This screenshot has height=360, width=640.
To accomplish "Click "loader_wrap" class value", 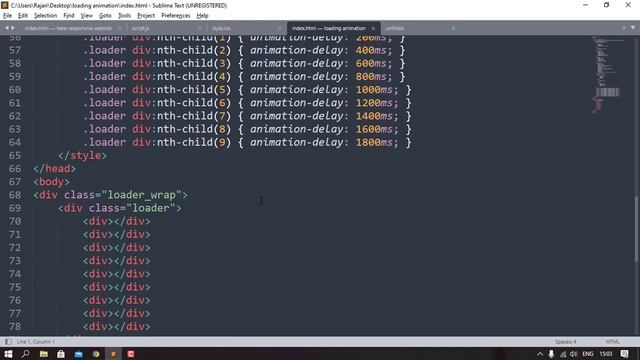I will click(142, 195).
